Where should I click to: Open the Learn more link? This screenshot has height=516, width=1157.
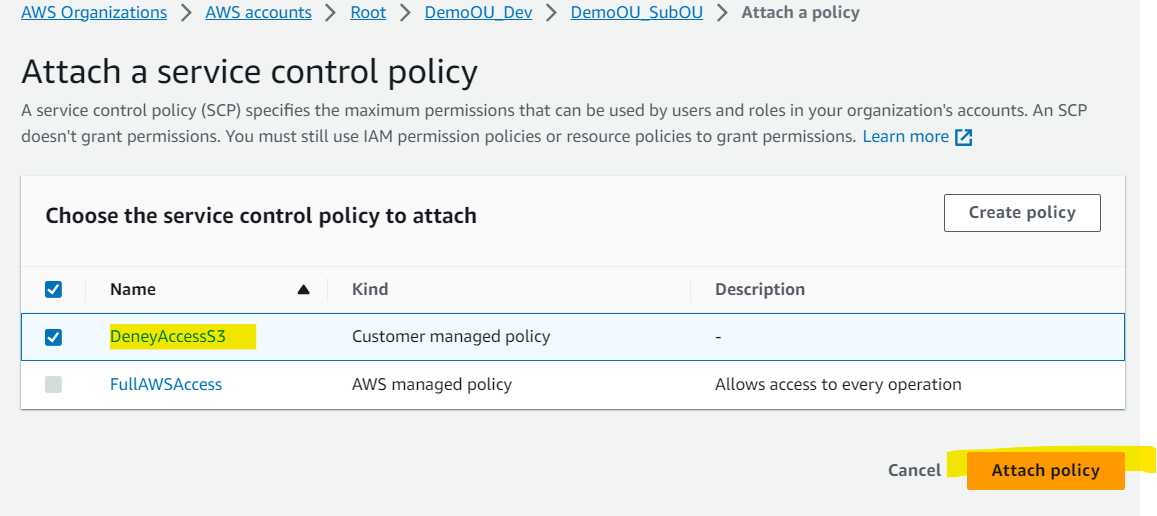tap(905, 137)
